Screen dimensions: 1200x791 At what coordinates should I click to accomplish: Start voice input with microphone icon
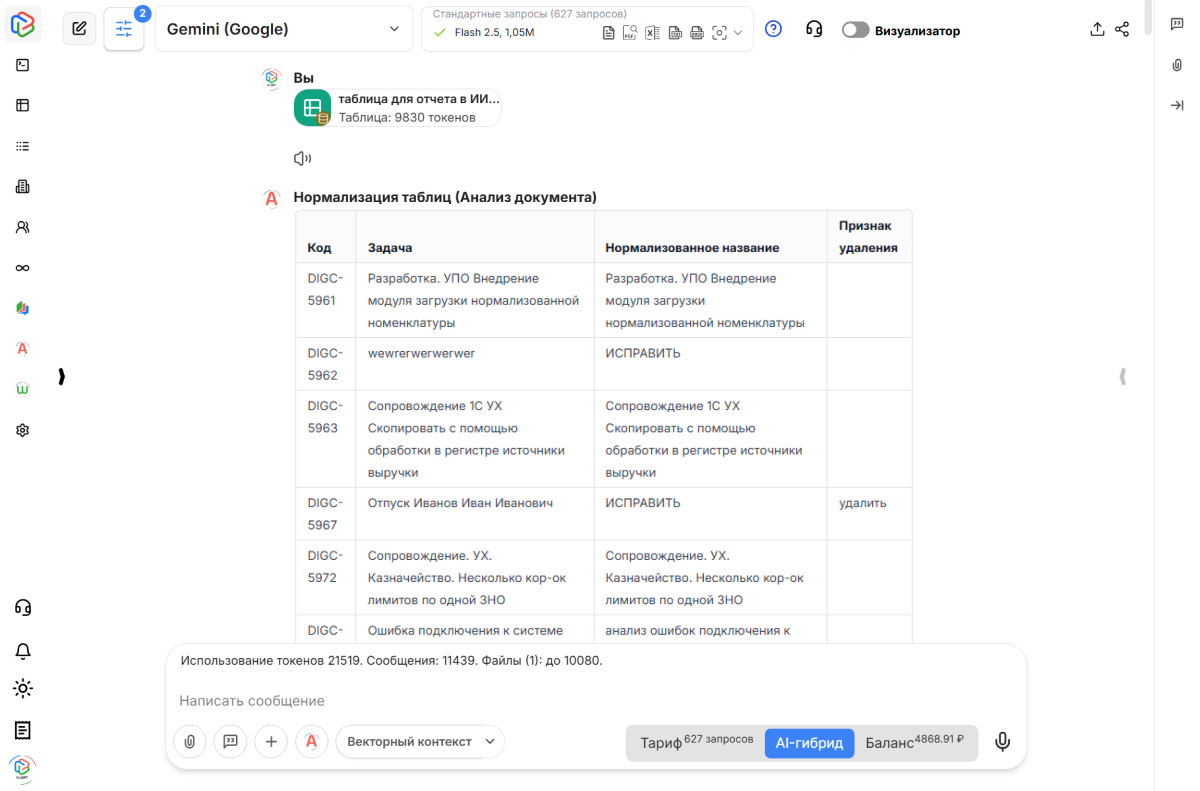[x=1002, y=741]
